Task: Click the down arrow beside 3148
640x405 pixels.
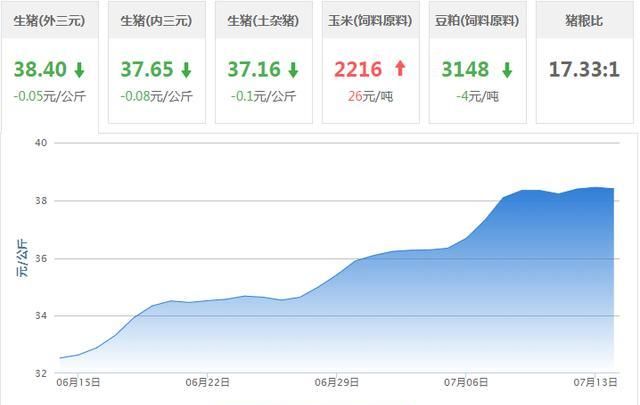Action: [x=507, y=70]
